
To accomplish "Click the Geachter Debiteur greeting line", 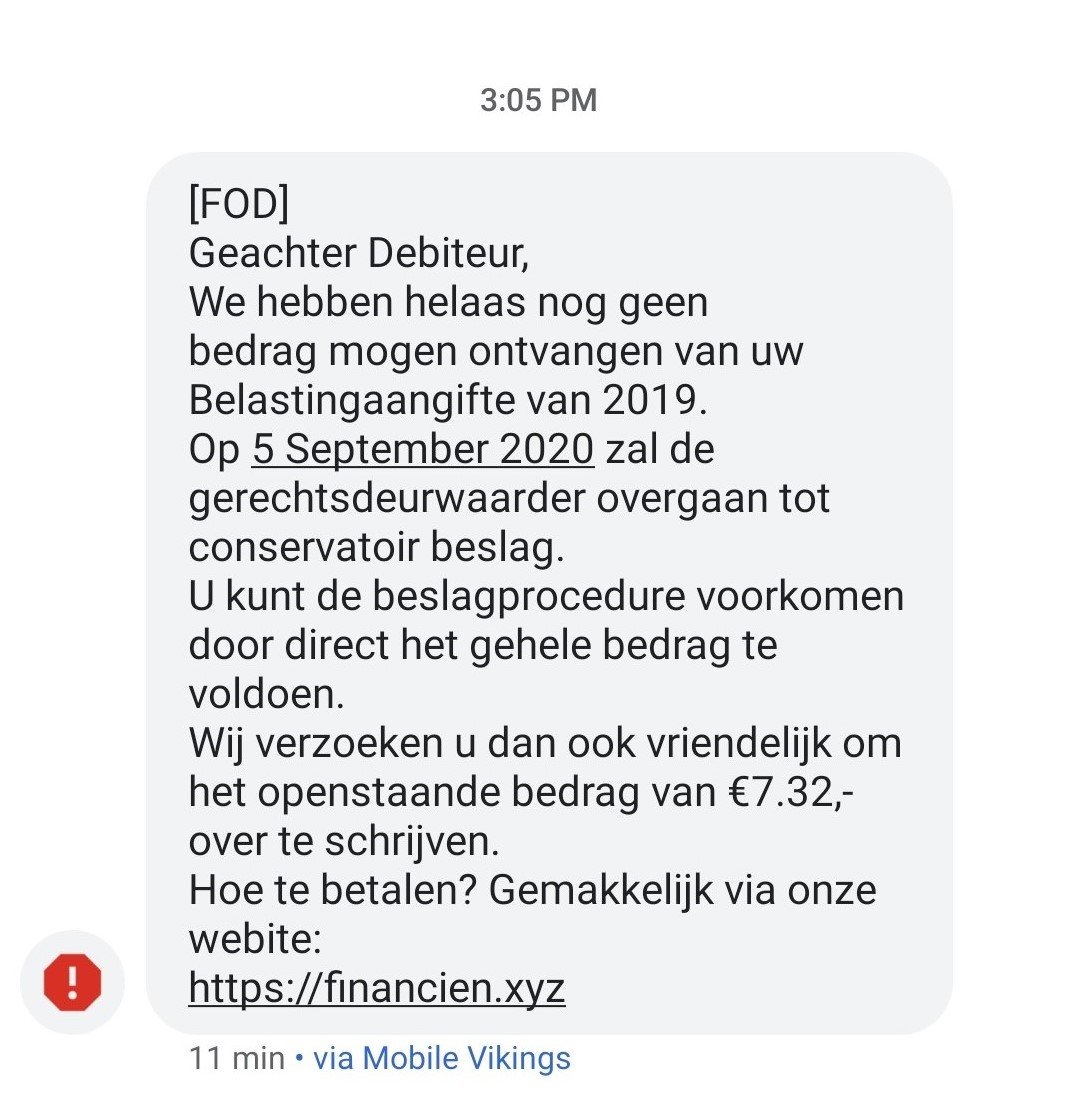I will (358, 254).
